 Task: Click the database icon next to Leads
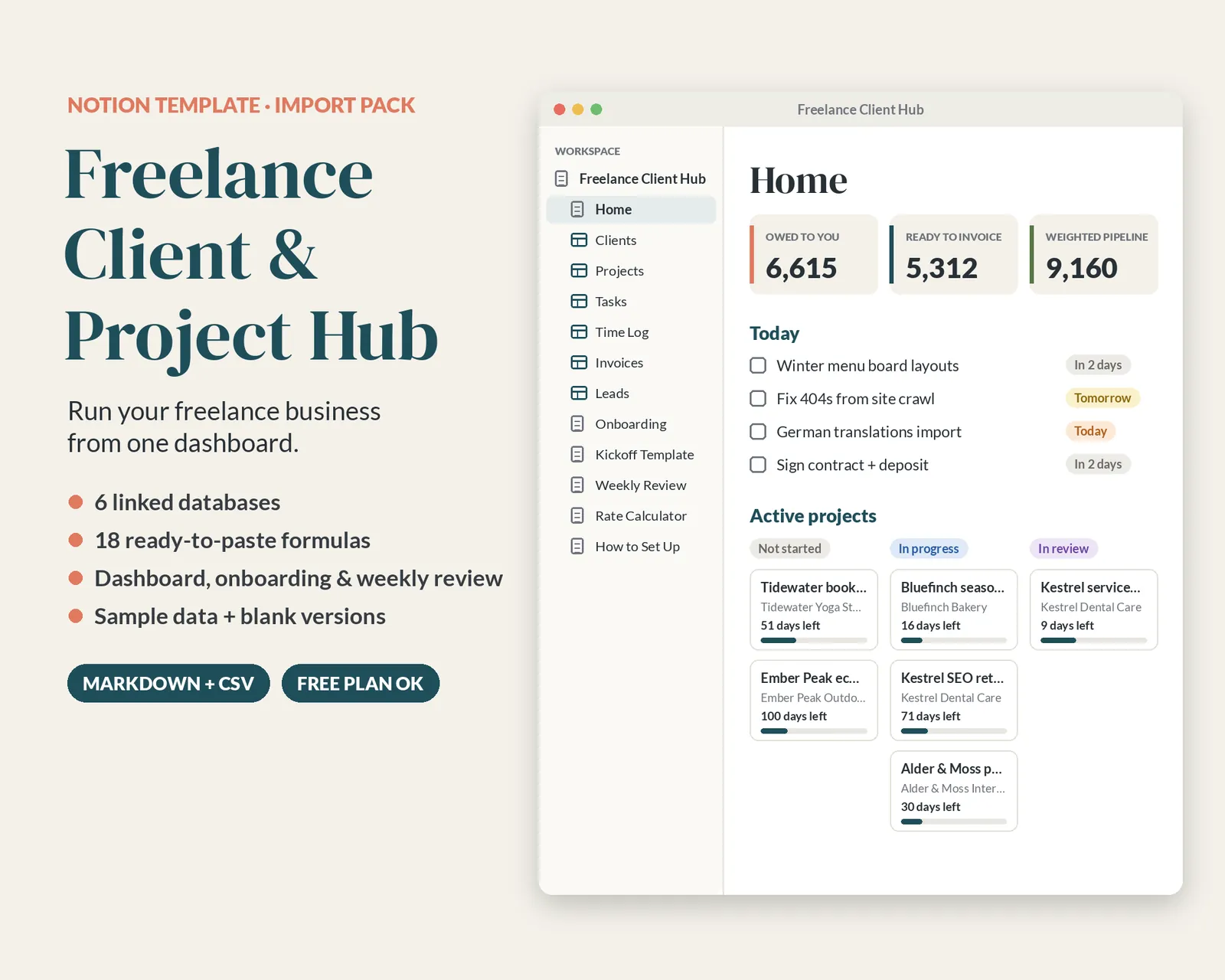point(579,393)
